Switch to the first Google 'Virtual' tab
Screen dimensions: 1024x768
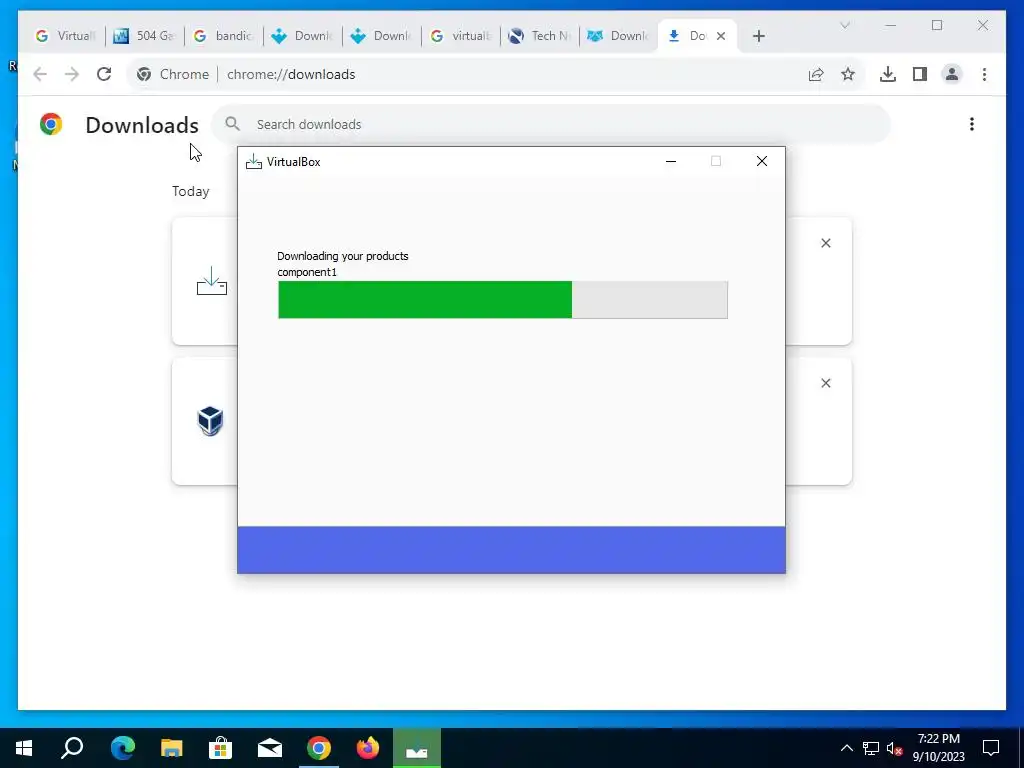click(x=65, y=36)
